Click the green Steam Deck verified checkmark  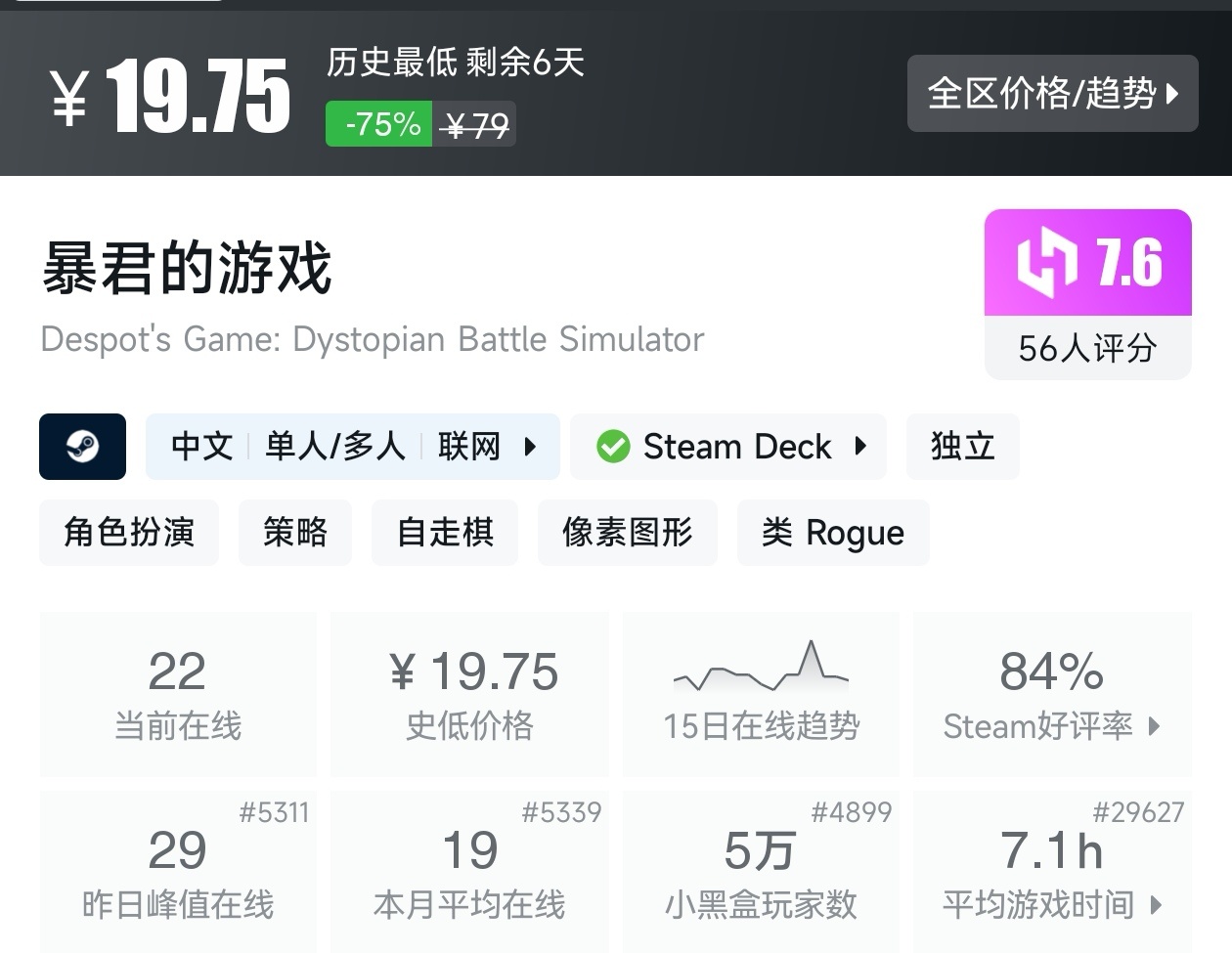point(613,447)
